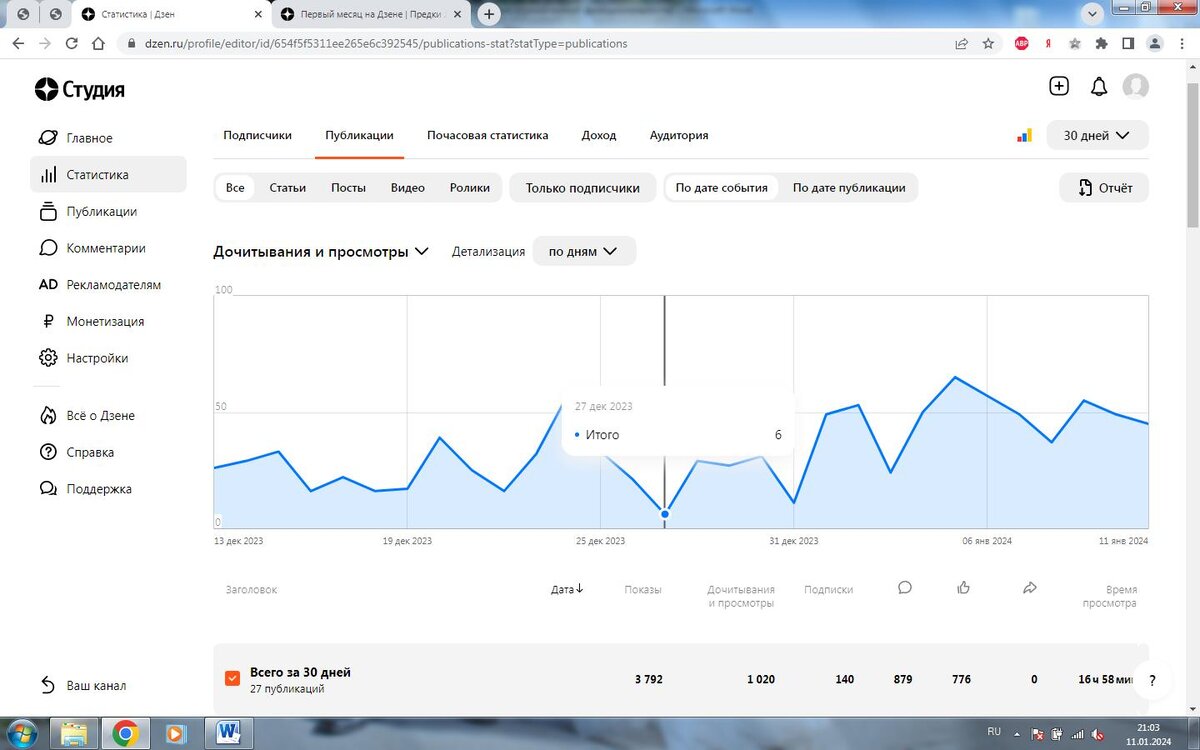The image size is (1200, 750).
Task: Open the 'Почасовая статистика' tab
Action: click(487, 135)
